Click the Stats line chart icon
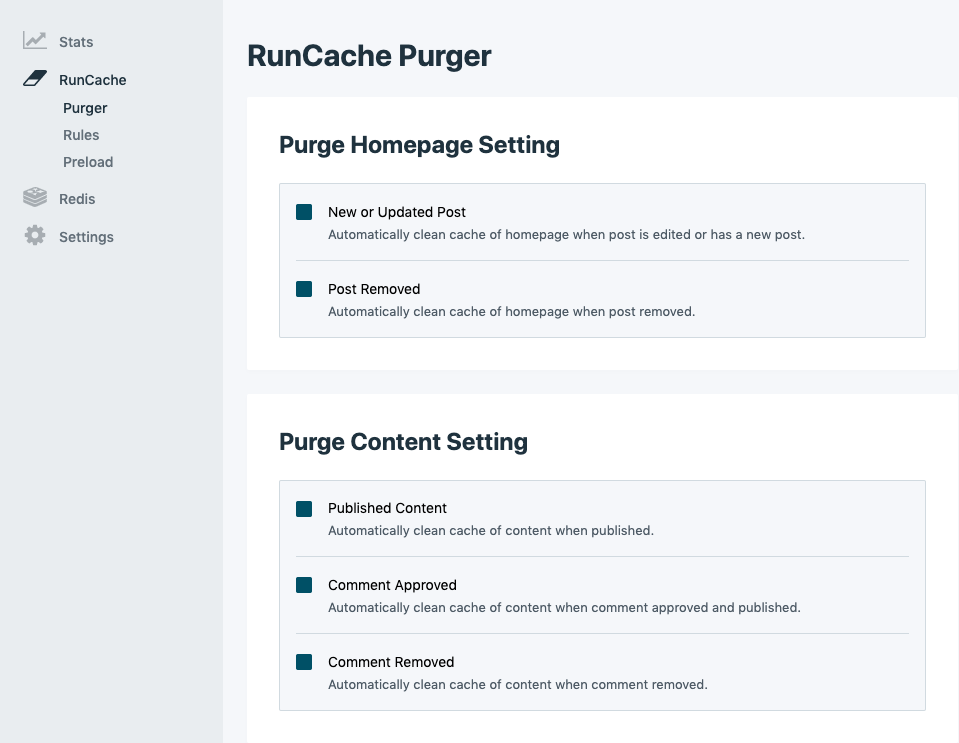Image resolution: width=959 pixels, height=743 pixels. click(35, 41)
